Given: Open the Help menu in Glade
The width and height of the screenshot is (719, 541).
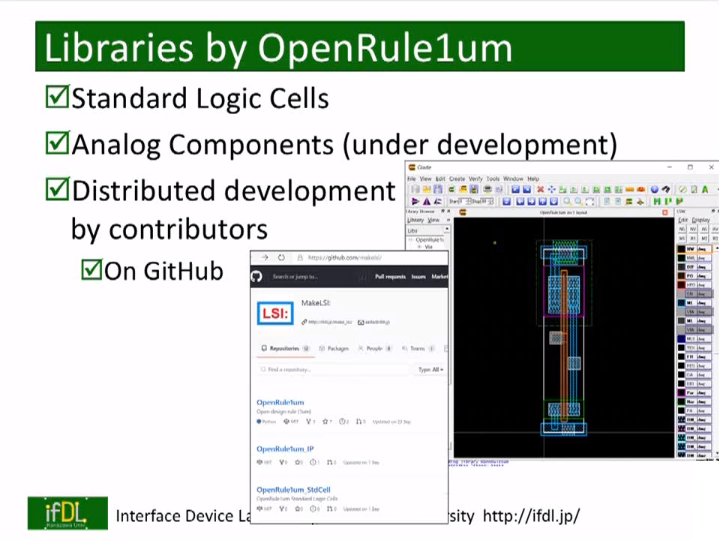Looking at the screenshot, I should [x=533, y=178].
